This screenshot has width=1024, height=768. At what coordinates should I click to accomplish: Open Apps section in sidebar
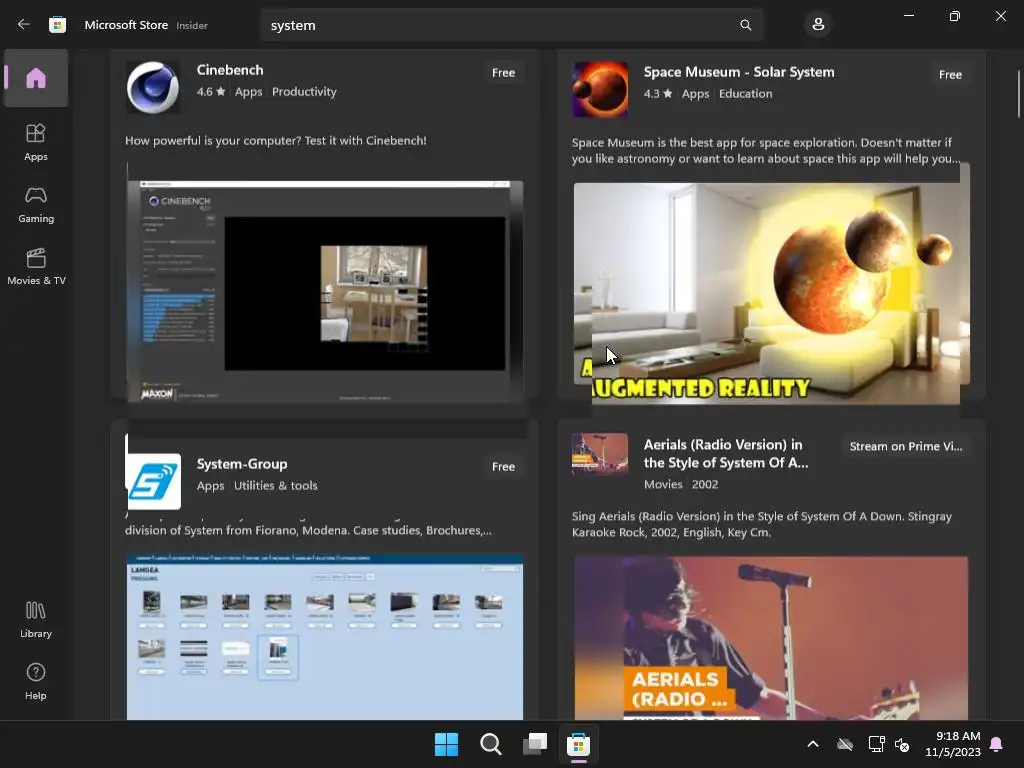click(36, 142)
